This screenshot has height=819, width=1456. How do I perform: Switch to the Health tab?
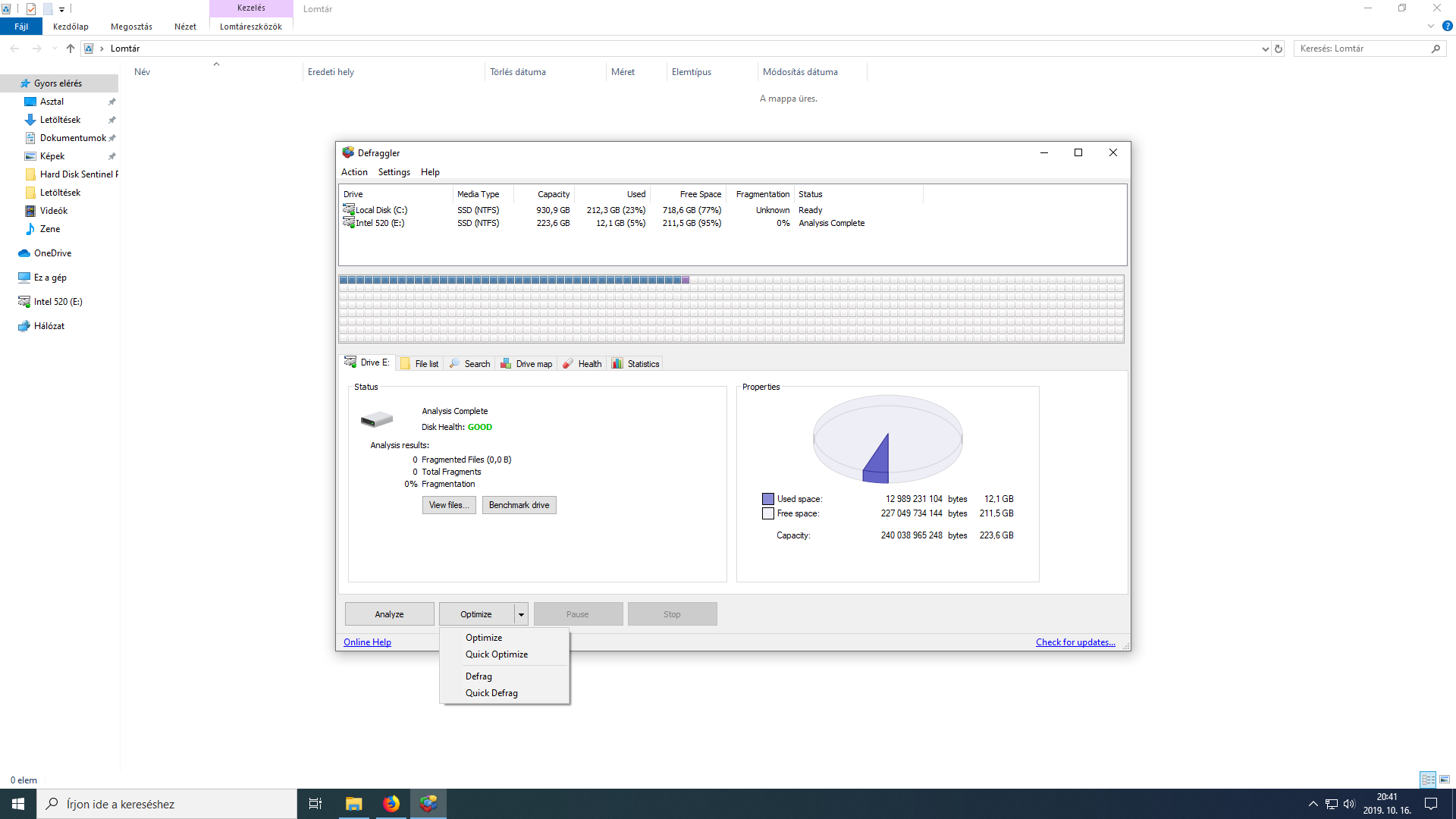click(582, 364)
